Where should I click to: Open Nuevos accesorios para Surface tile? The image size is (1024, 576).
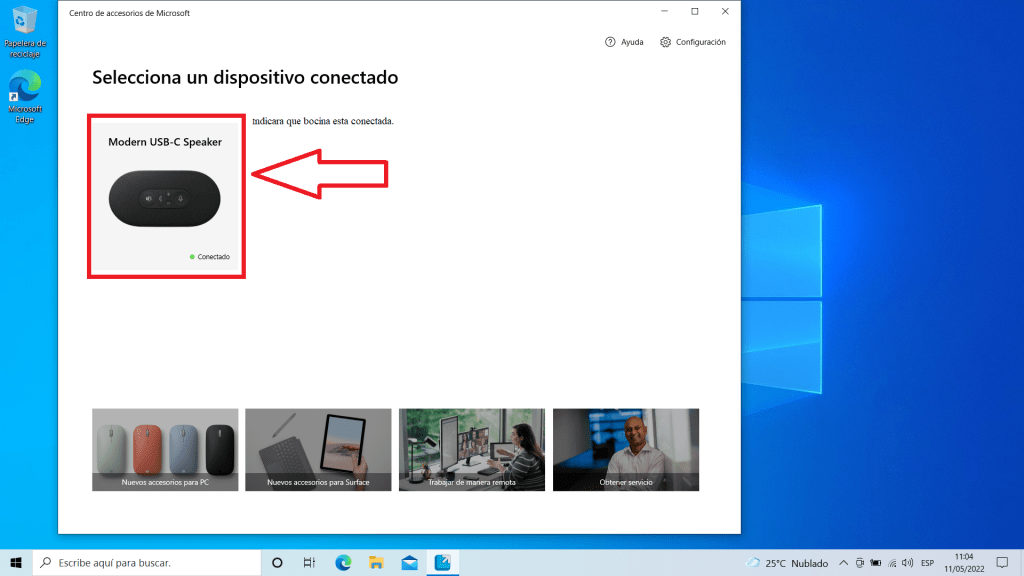pyautogui.click(x=318, y=449)
